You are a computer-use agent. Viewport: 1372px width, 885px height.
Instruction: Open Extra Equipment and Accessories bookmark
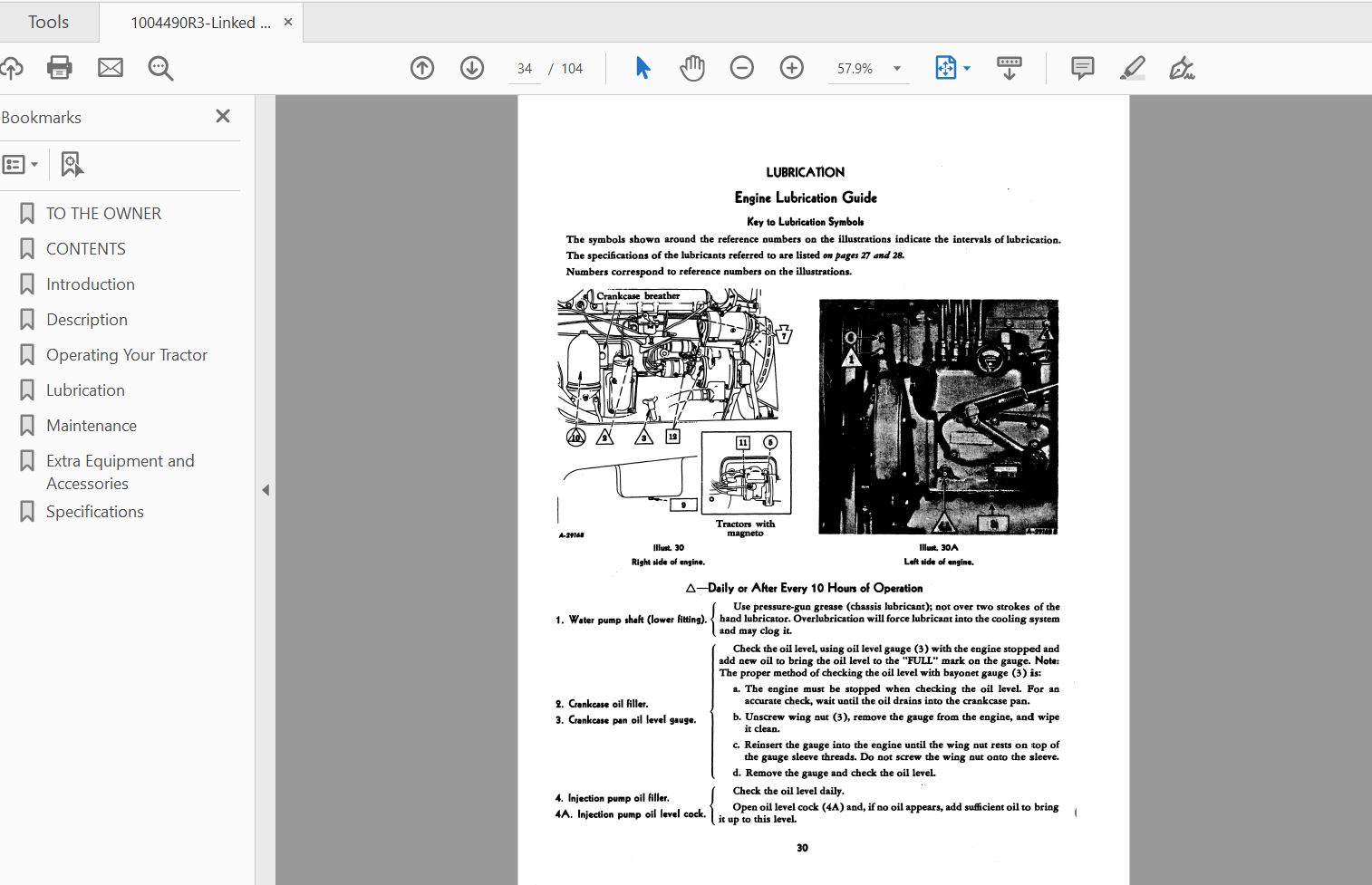121,472
